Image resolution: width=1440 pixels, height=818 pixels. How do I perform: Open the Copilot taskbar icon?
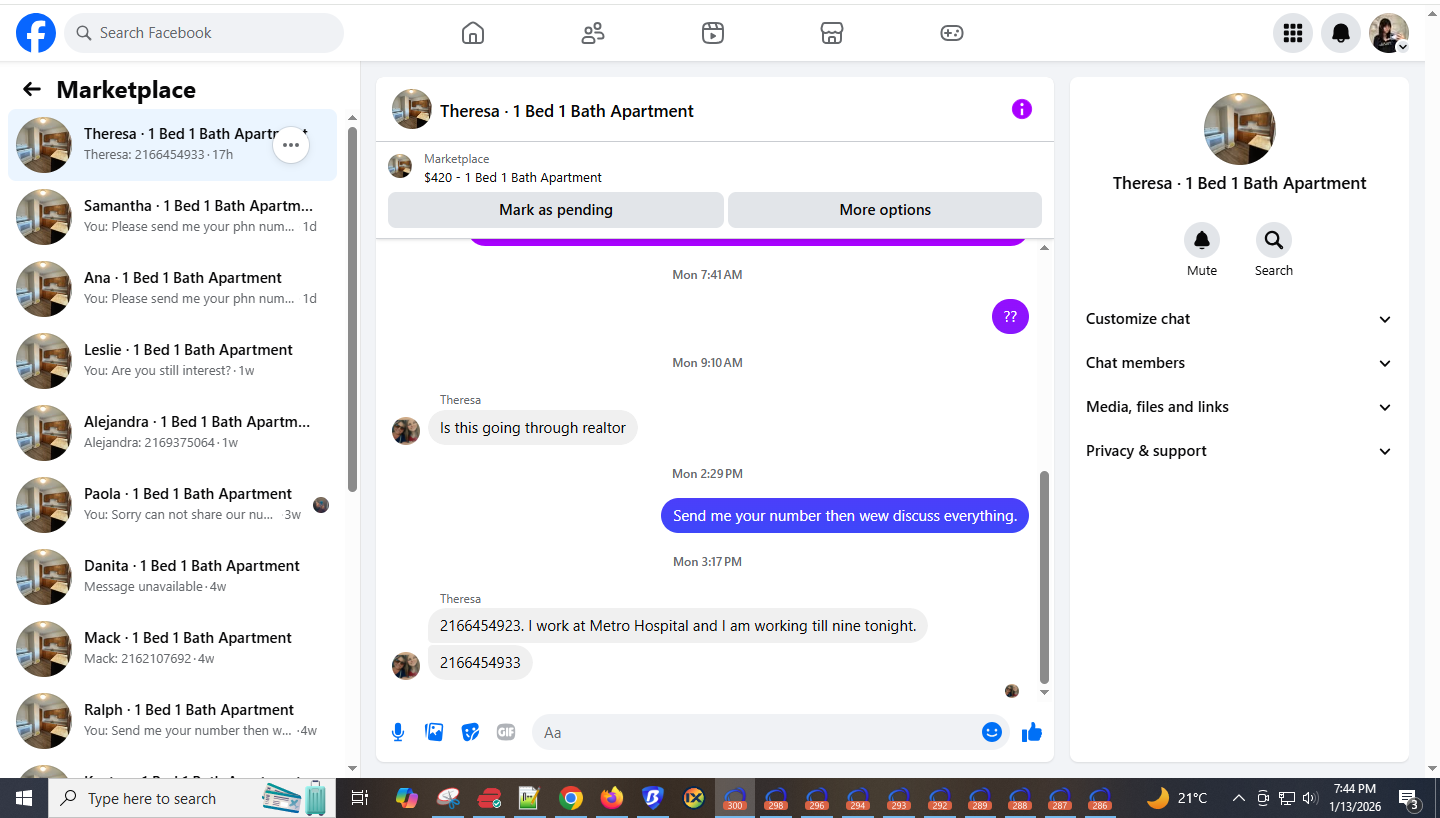(x=407, y=798)
